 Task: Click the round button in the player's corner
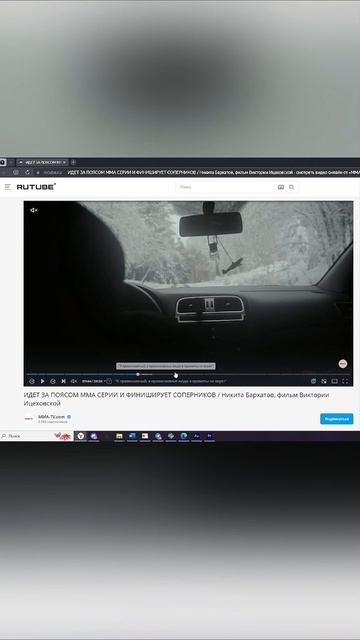[343, 363]
